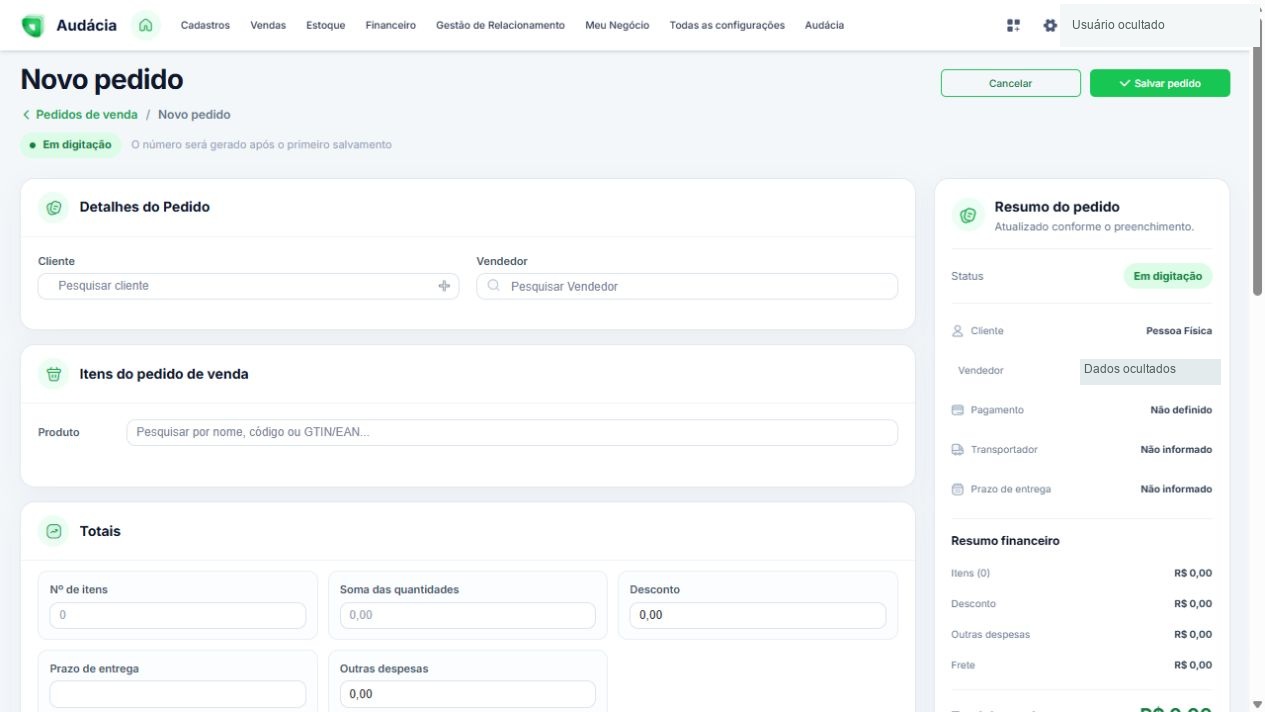
Task: Click the Nº de itens field
Action: pos(178,615)
